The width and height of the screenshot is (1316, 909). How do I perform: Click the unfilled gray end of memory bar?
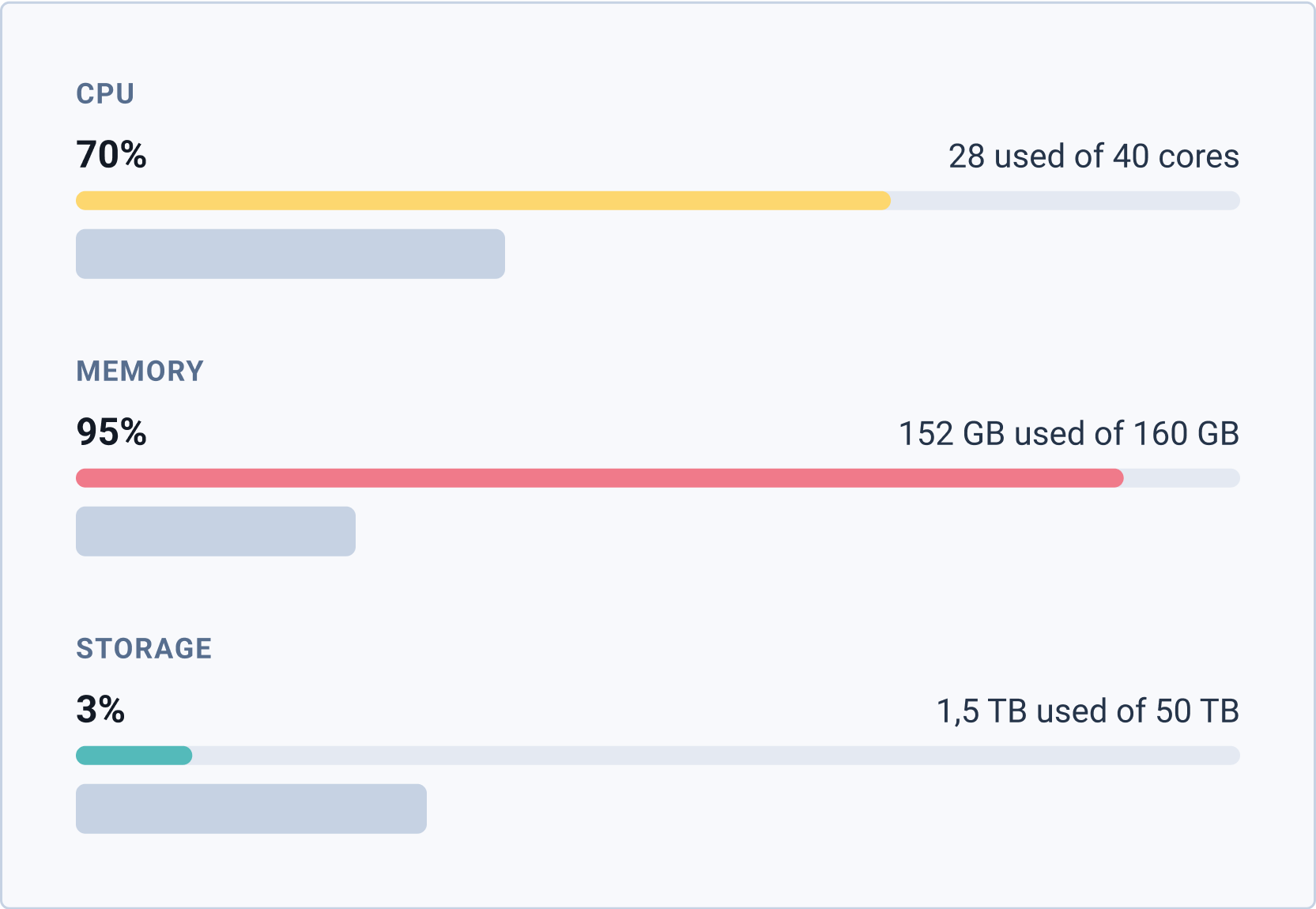[1182, 478]
